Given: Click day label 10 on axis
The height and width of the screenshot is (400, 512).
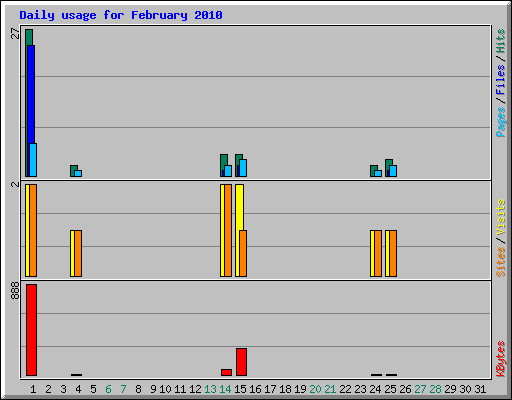Looking at the screenshot, I should (165, 389).
